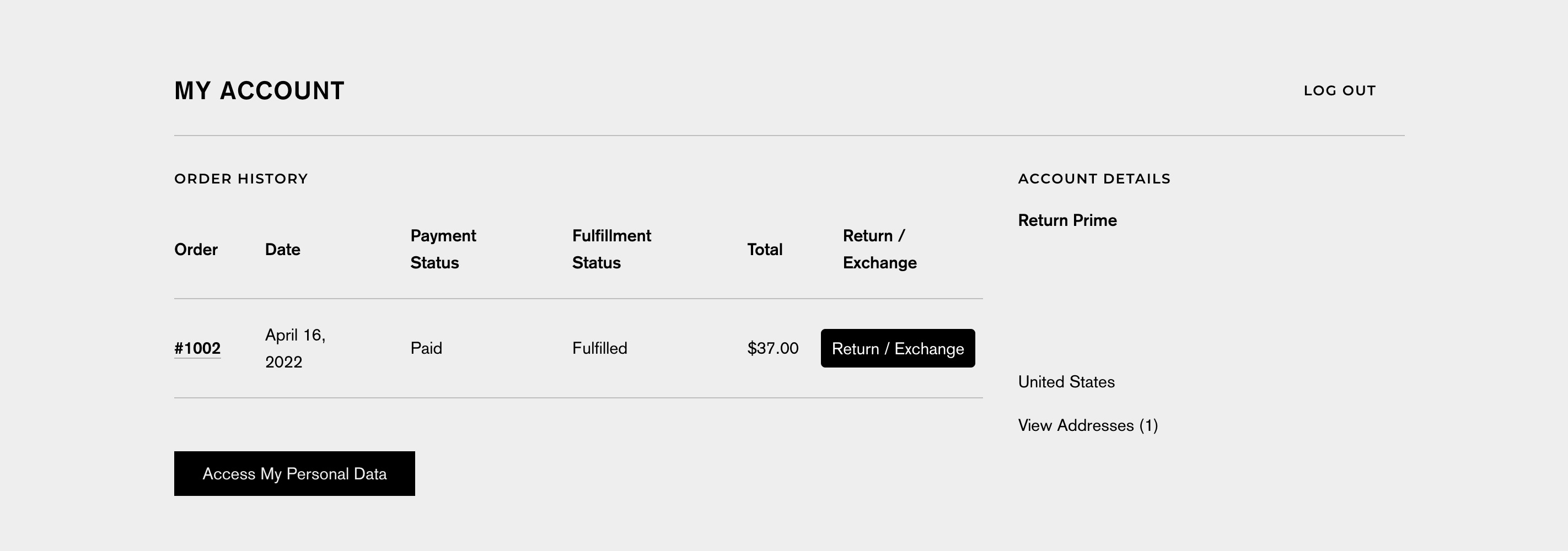The image size is (1568, 551).
Task: Click the Order column header
Action: pos(196,250)
